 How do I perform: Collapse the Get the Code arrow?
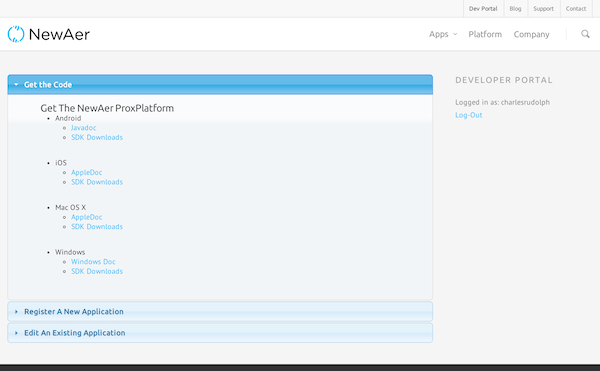click(16, 85)
